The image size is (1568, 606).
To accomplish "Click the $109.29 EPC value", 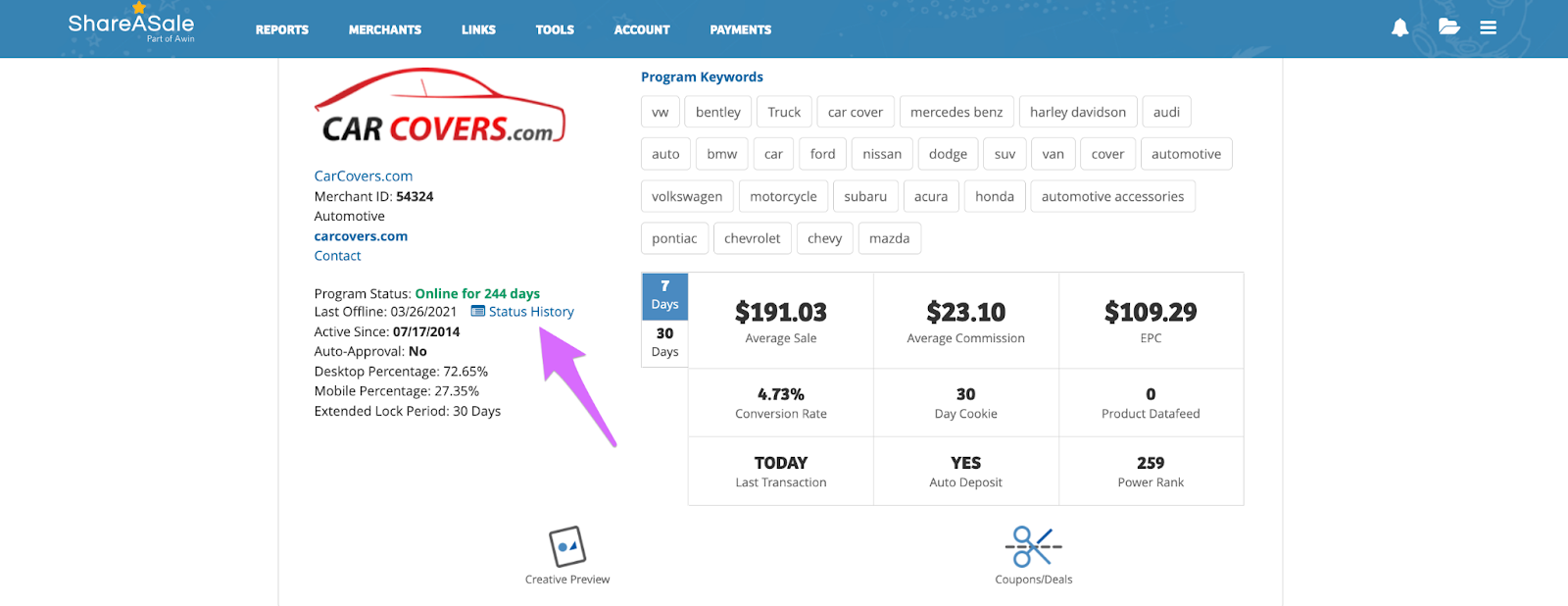I will (1151, 313).
